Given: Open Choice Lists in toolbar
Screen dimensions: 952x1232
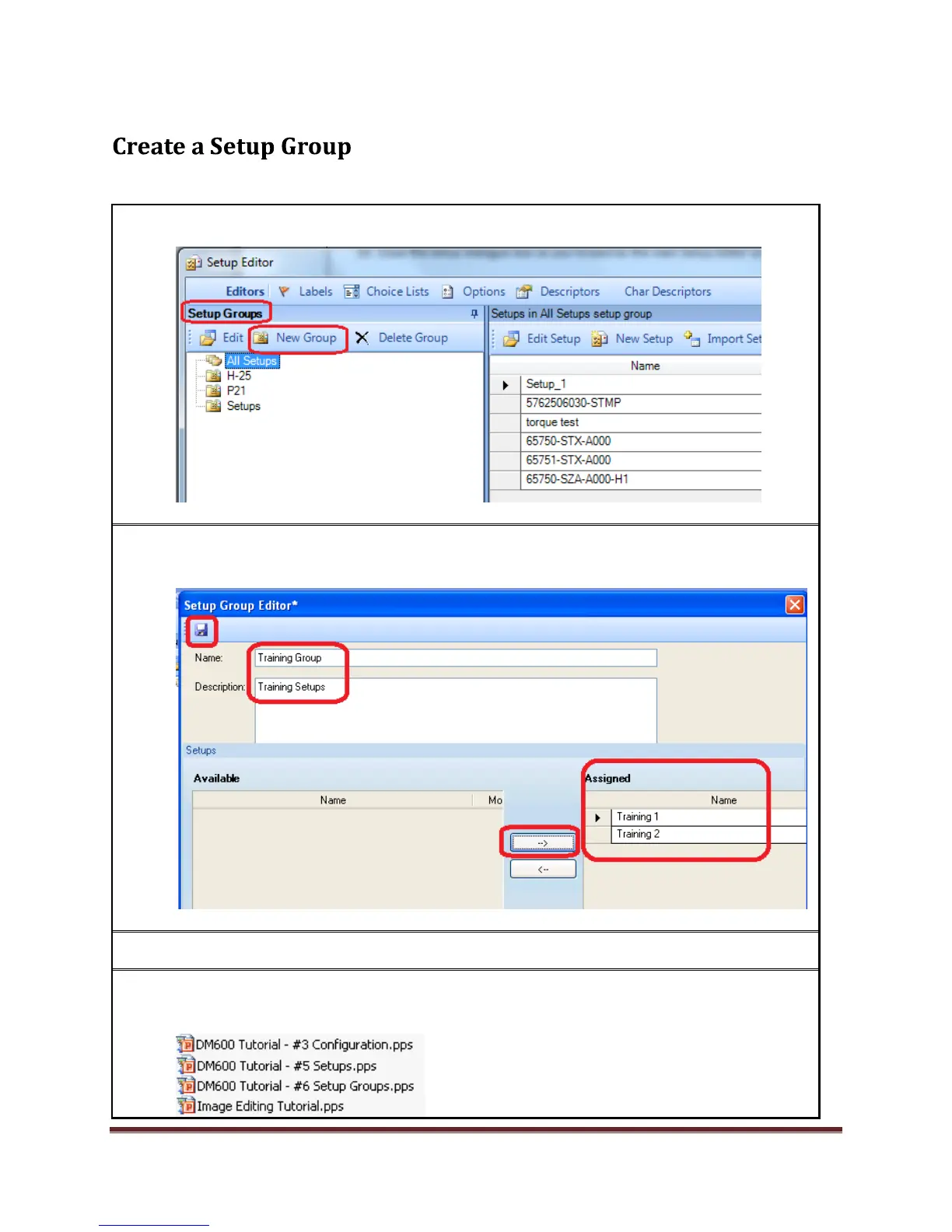Looking at the screenshot, I should [397, 292].
